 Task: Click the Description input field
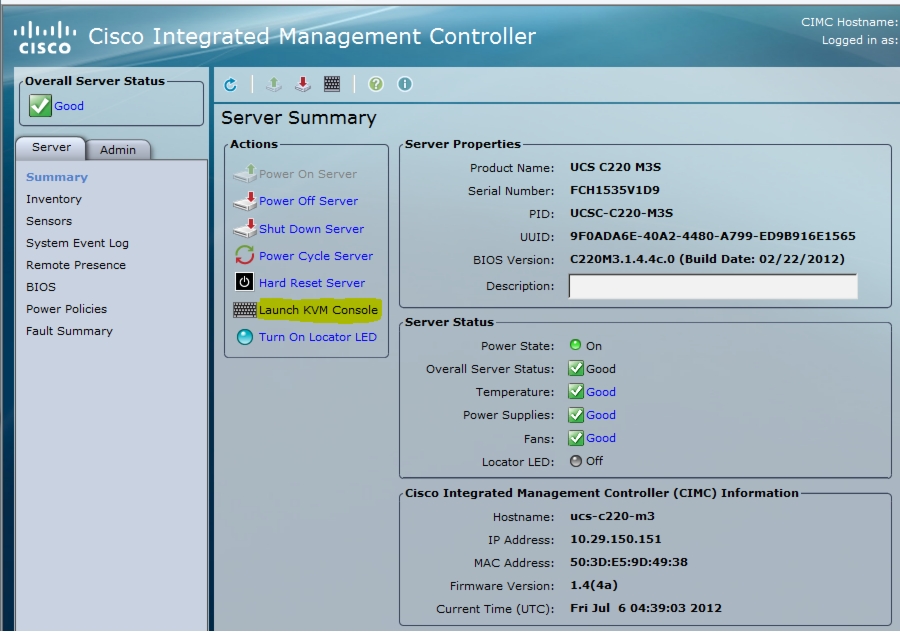[x=713, y=286]
